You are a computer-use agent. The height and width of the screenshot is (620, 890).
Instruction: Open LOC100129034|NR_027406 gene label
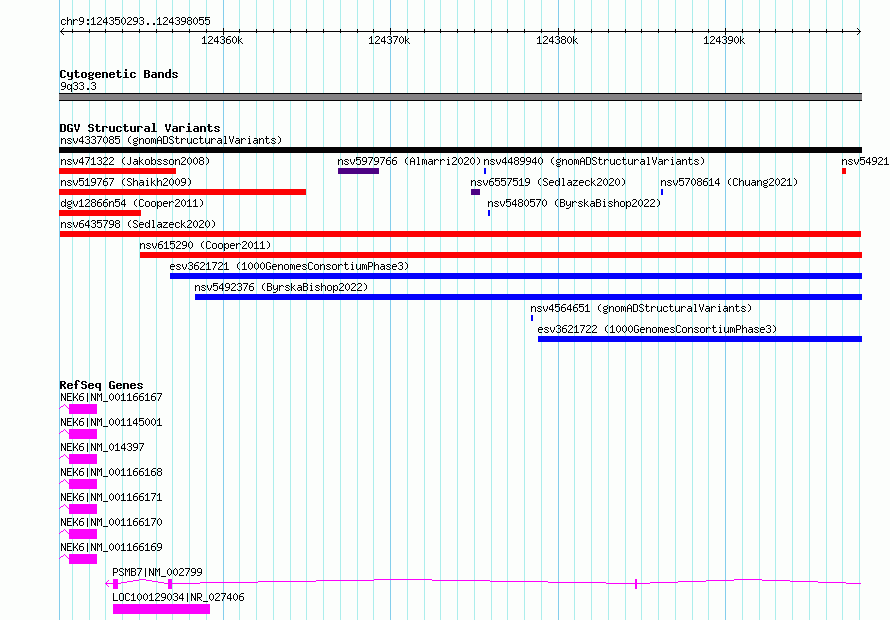(x=178, y=597)
